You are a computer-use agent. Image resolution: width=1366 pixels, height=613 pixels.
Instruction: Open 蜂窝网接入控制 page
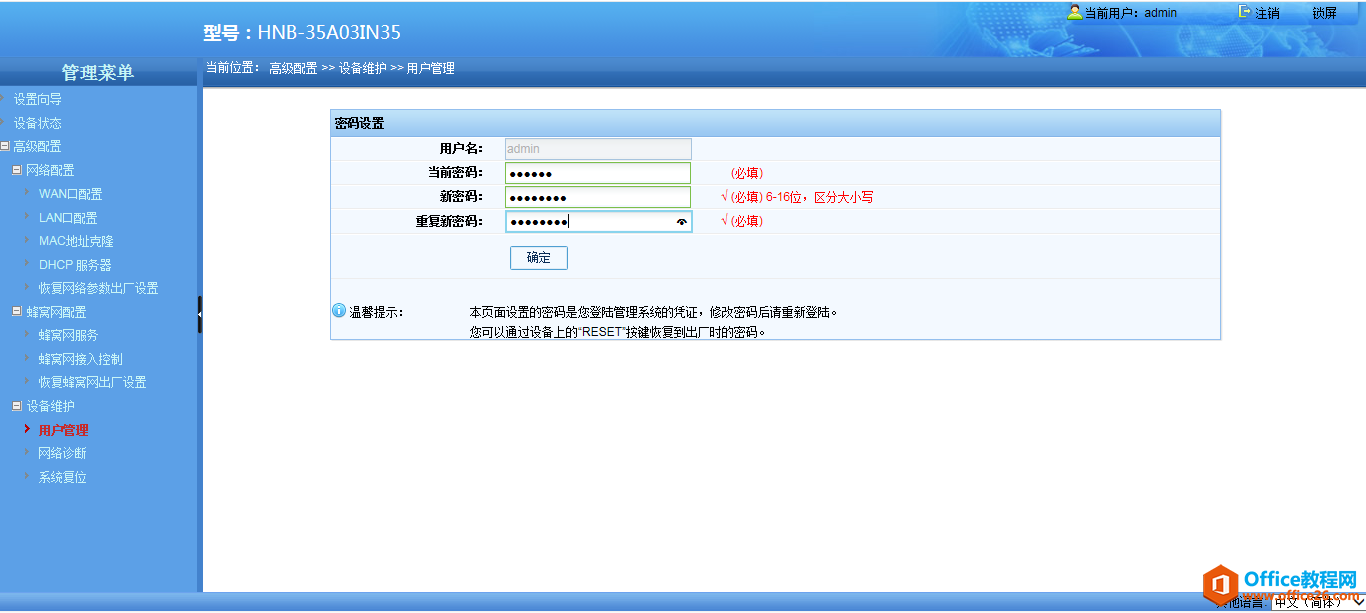click(80, 359)
